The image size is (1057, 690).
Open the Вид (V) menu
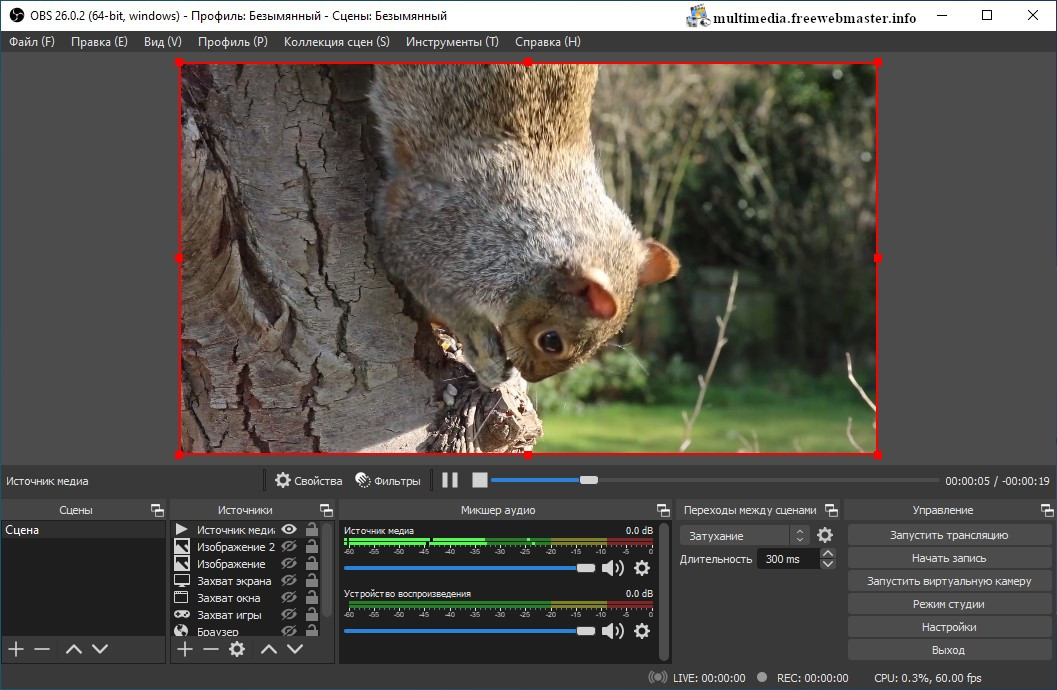162,42
